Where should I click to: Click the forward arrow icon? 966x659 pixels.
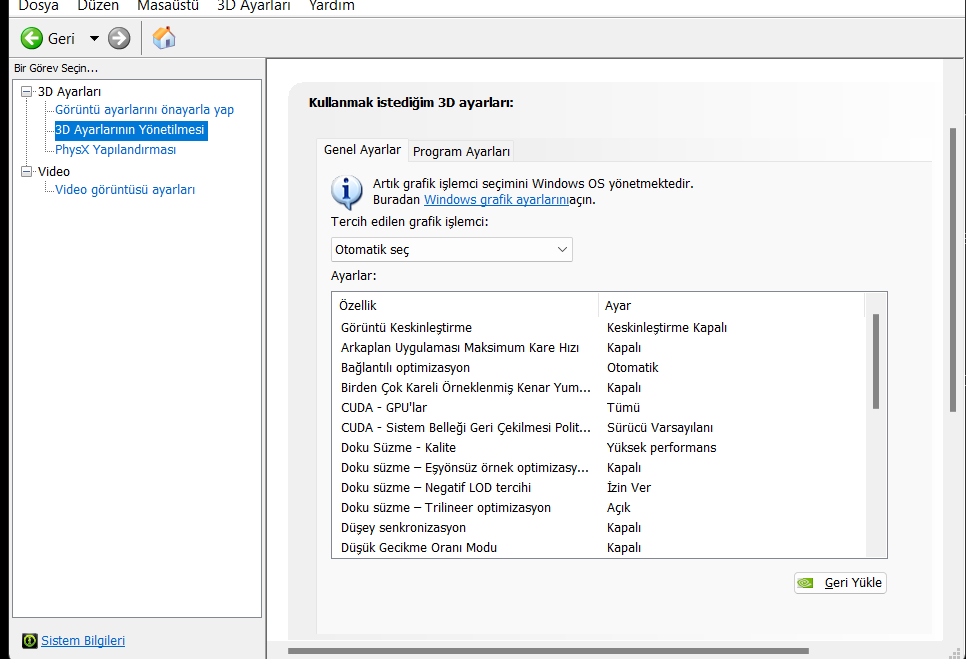tap(119, 38)
